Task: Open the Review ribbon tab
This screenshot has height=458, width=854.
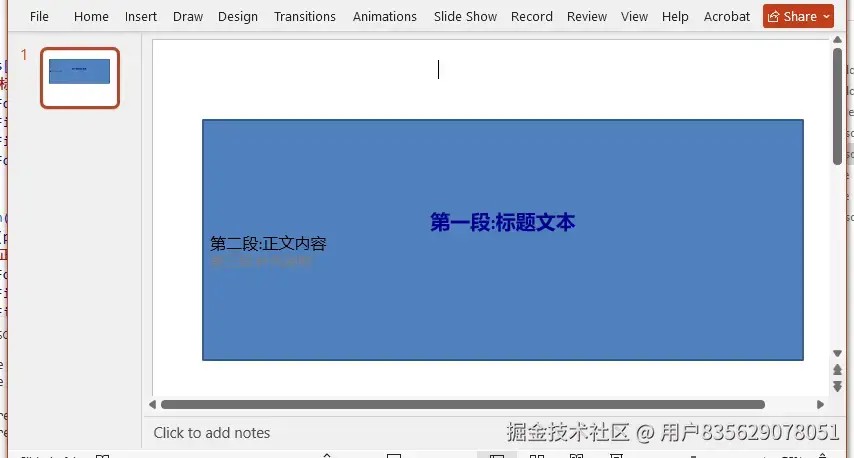Action: pos(587,16)
